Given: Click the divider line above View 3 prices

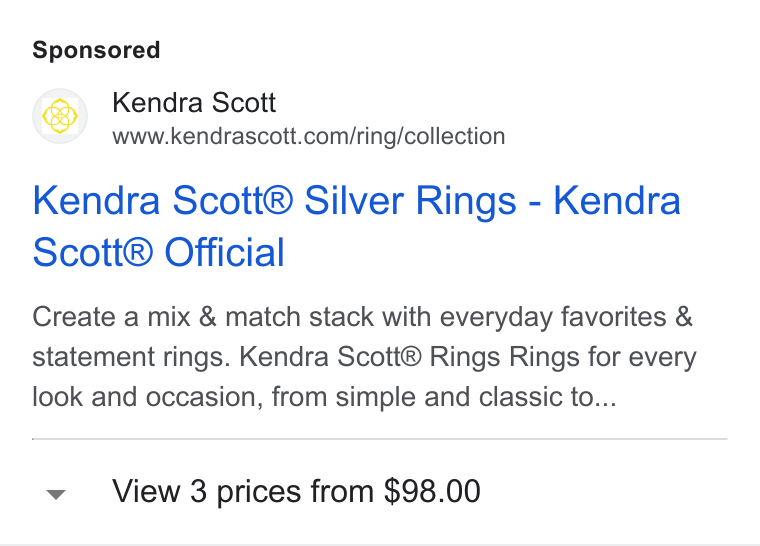Looking at the screenshot, I should [380, 439].
